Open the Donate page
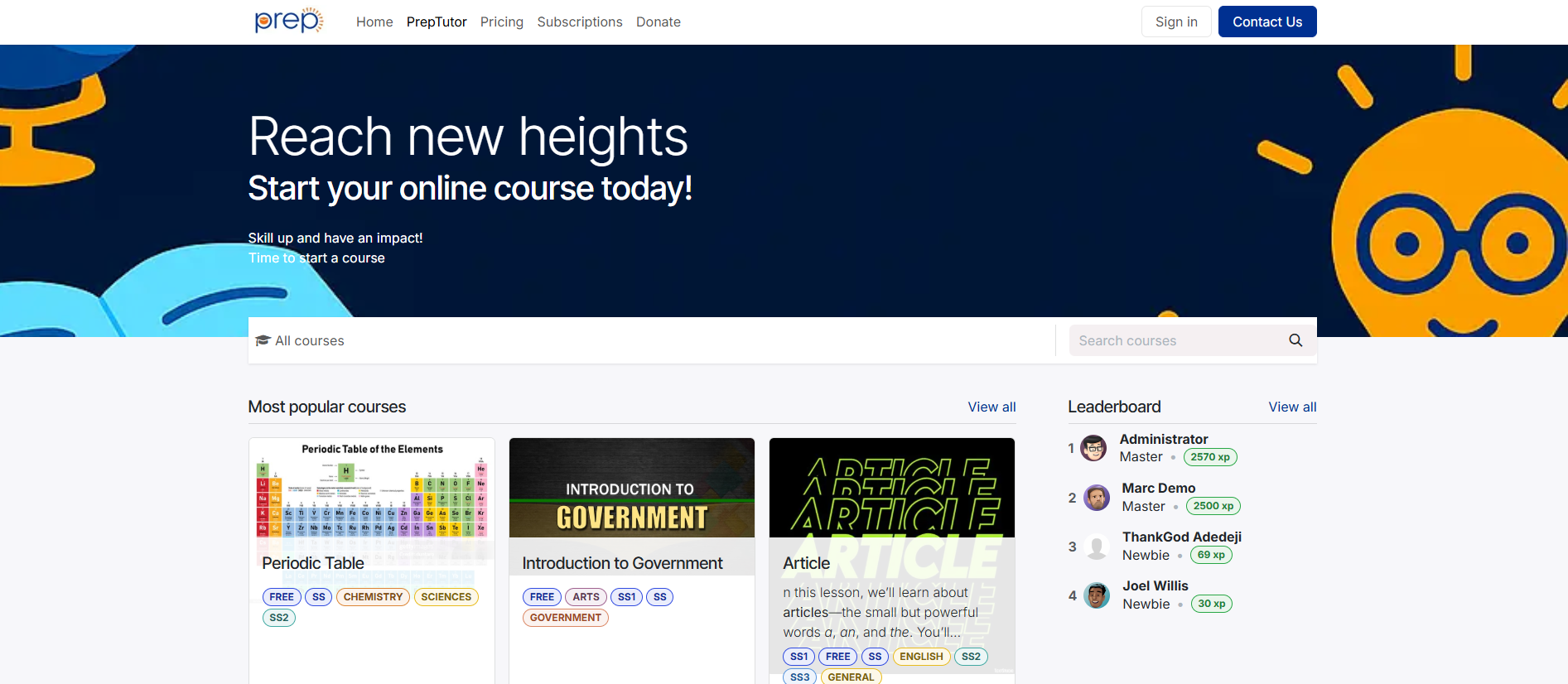This screenshot has height=684, width=1568. click(x=659, y=22)
